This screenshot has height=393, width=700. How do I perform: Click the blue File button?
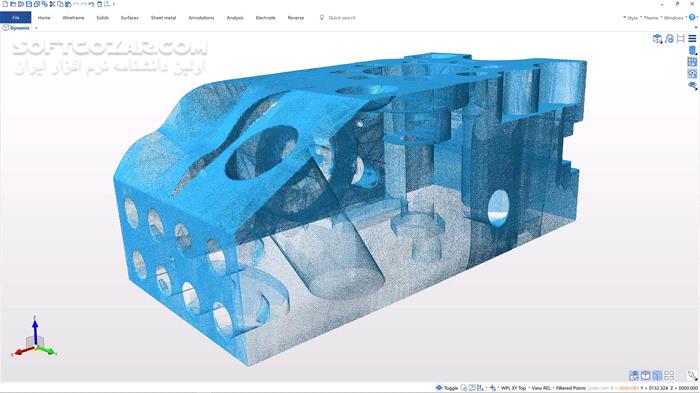[x=16, y=18]
